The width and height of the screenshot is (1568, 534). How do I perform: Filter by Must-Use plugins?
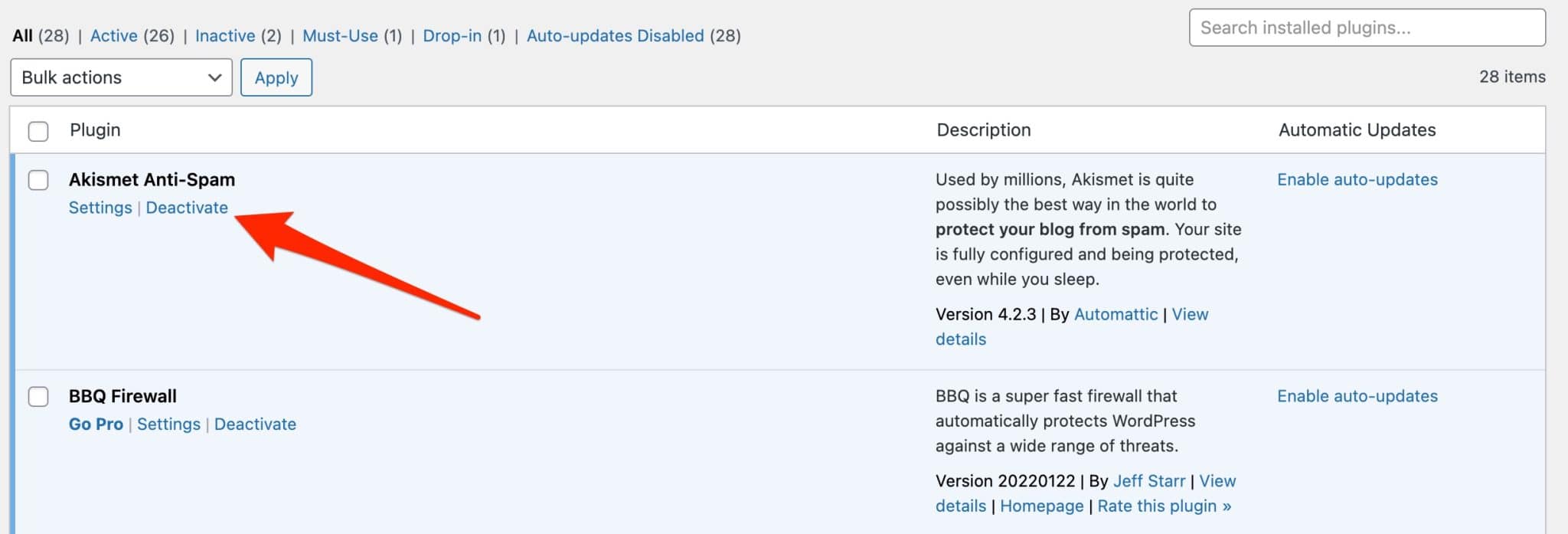pos(340,35)
